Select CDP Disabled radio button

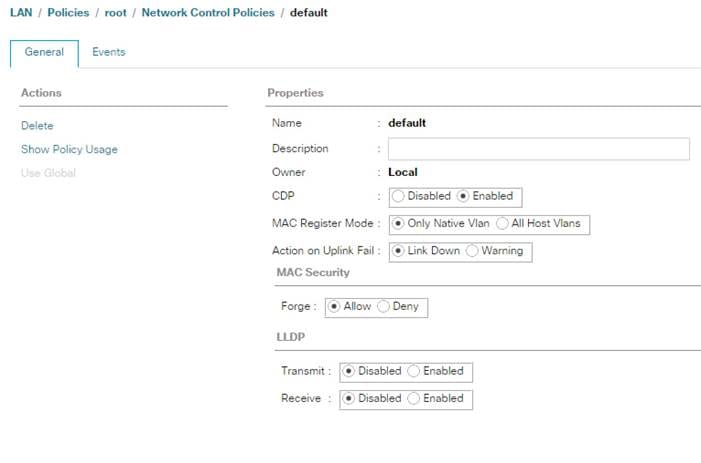(398, 196)
